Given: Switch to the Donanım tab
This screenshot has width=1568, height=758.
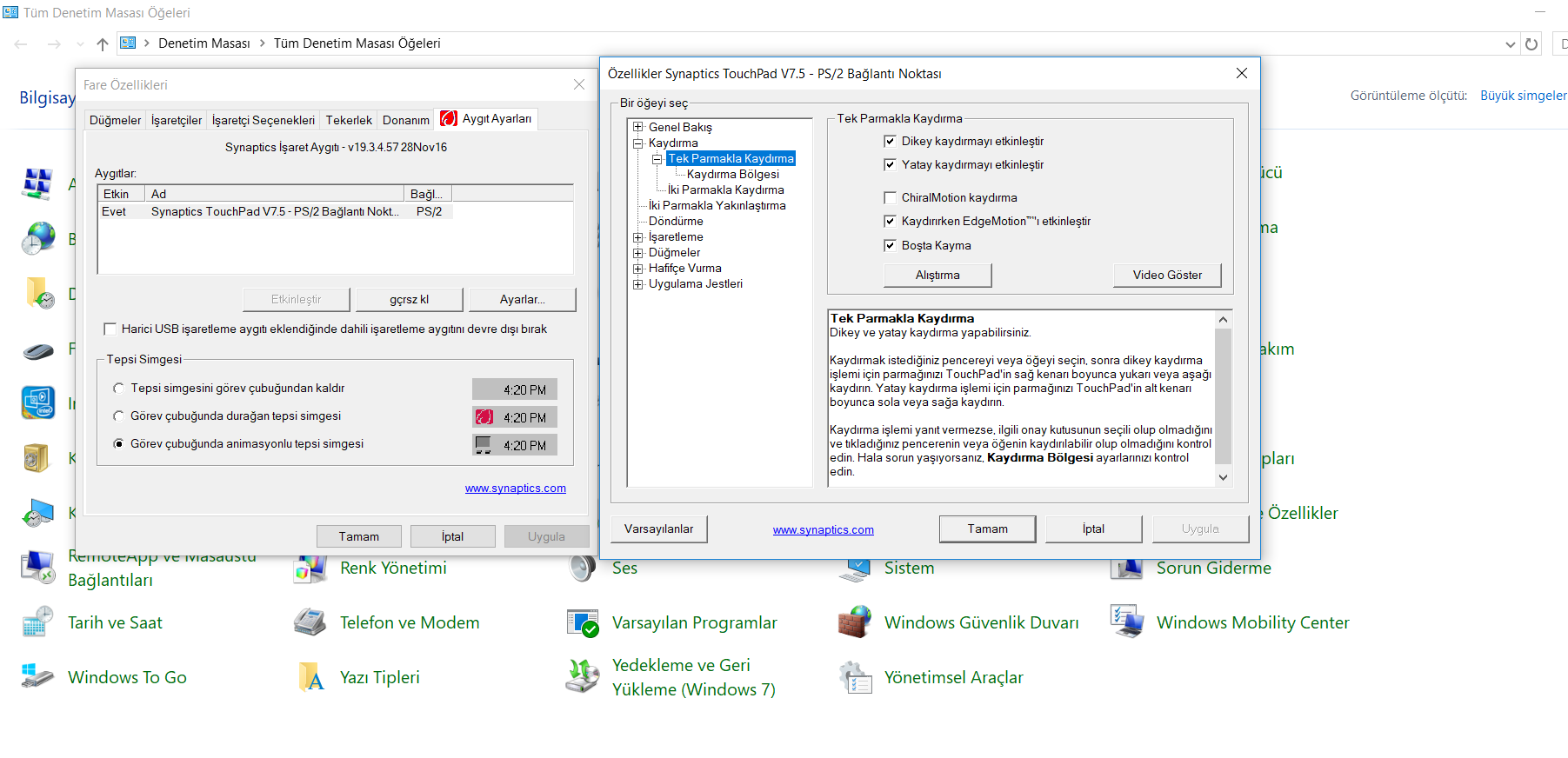Looking at the screenshot, I should [x=406, y=120].
